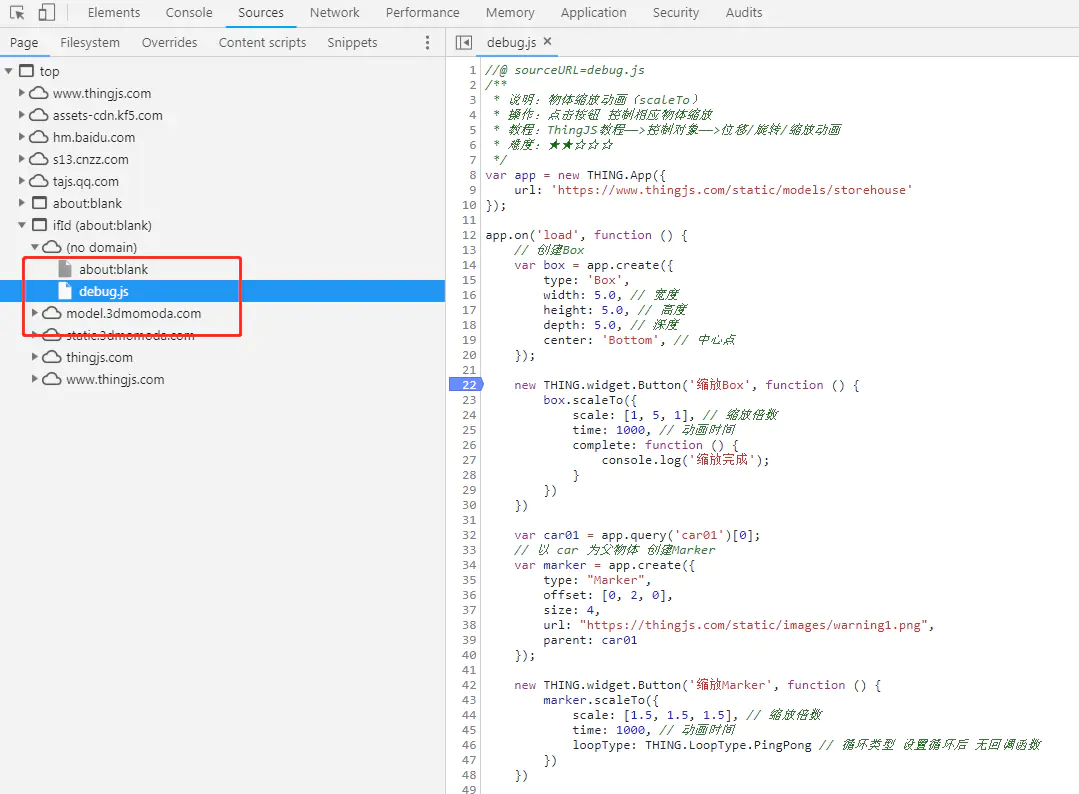Switch to the Console tab
Screen dimensions: 1079x794
189,12
